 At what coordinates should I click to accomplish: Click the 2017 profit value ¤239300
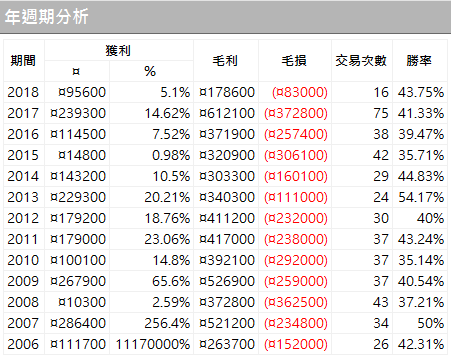click(x=78, y=113)
